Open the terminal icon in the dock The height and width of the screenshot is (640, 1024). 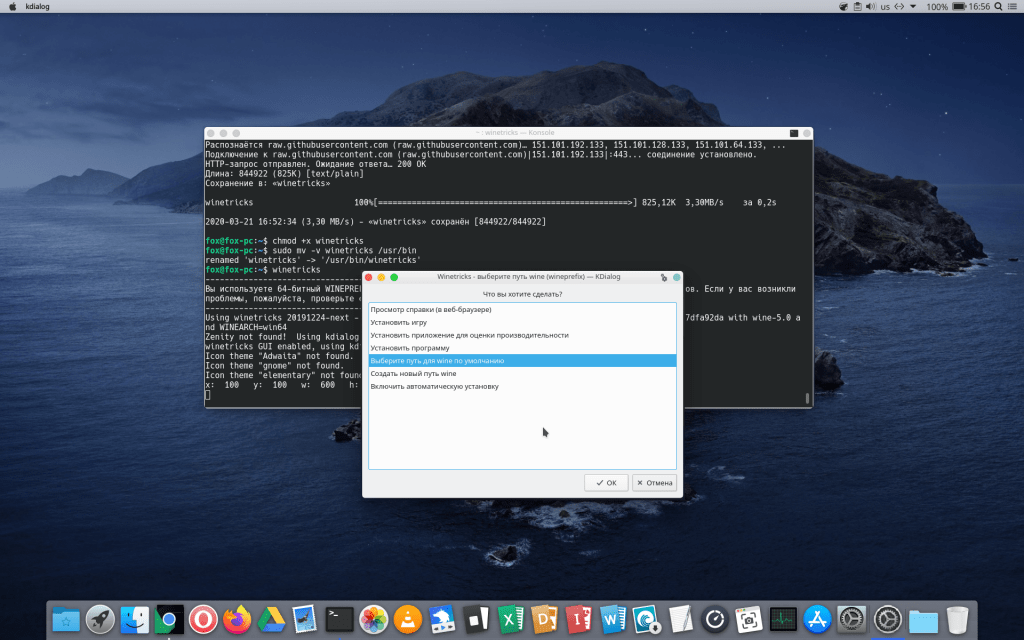(340, 619)
